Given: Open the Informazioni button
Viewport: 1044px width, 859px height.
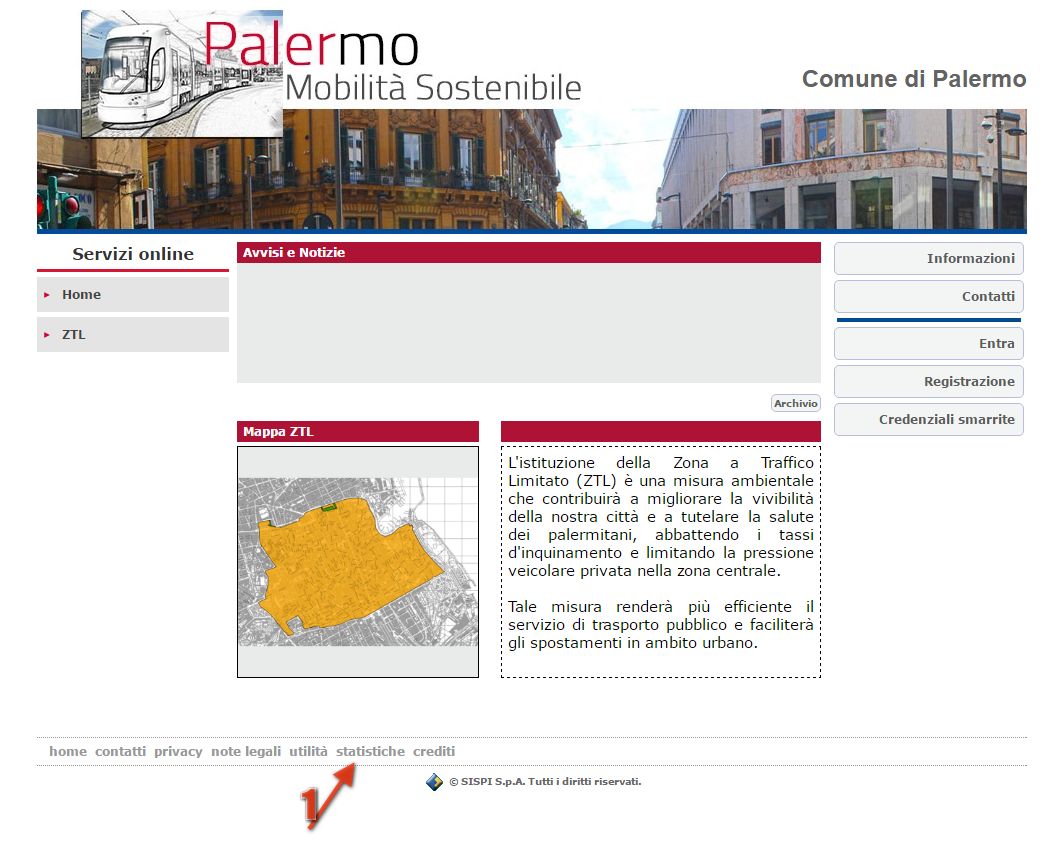Looking at the screenshot, I should [x=929, y=258].
